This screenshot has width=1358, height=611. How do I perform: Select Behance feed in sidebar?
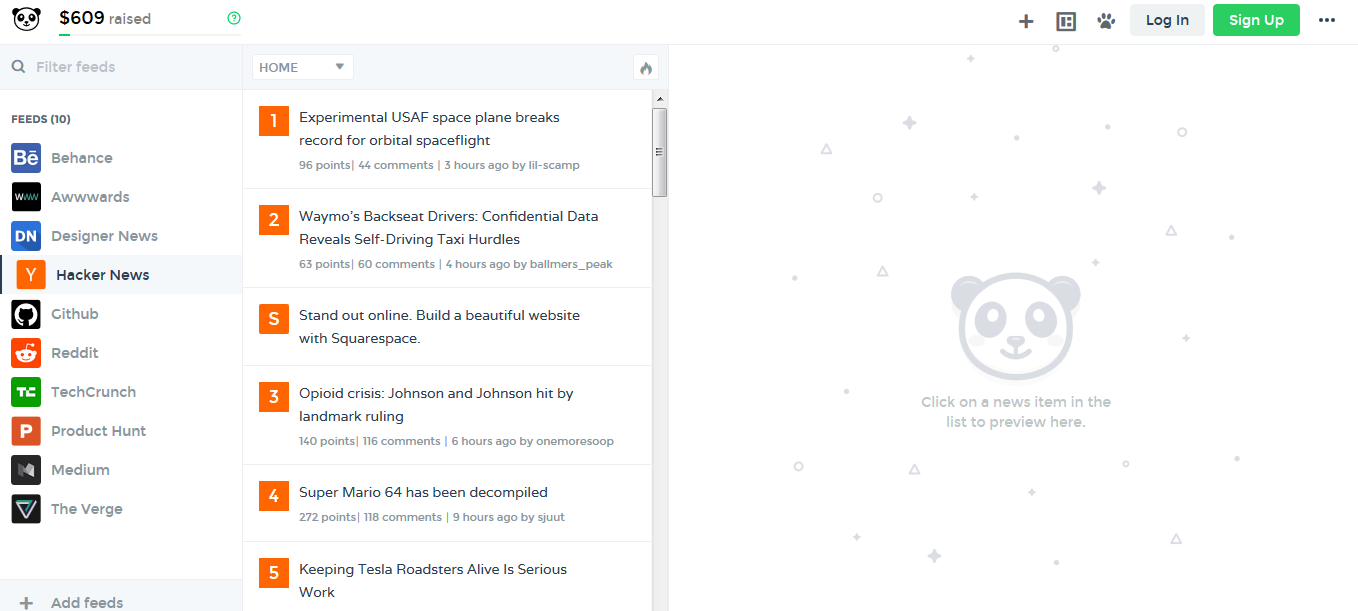click(81, 158)
